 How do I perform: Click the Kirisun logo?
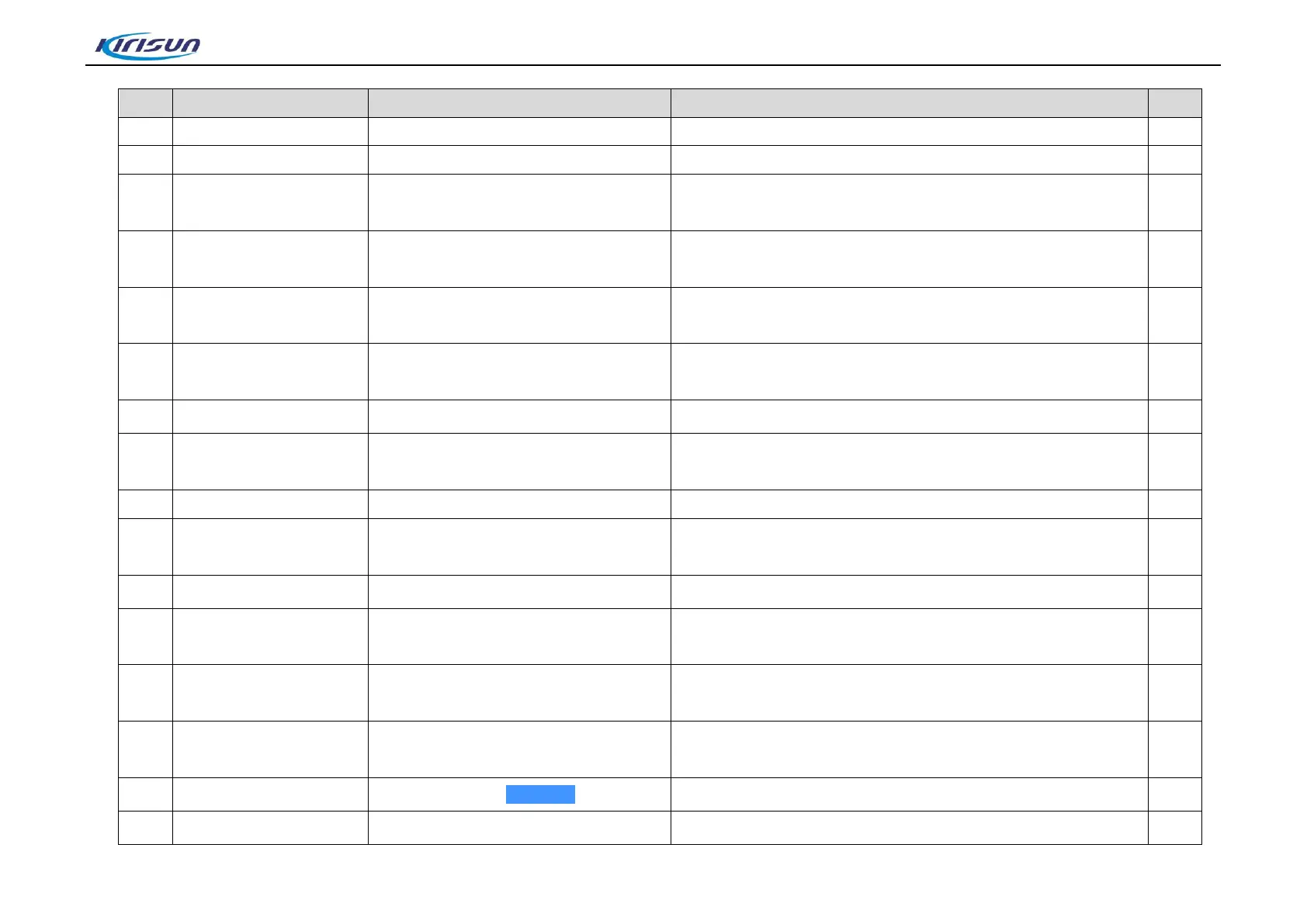tap(147, 47)
